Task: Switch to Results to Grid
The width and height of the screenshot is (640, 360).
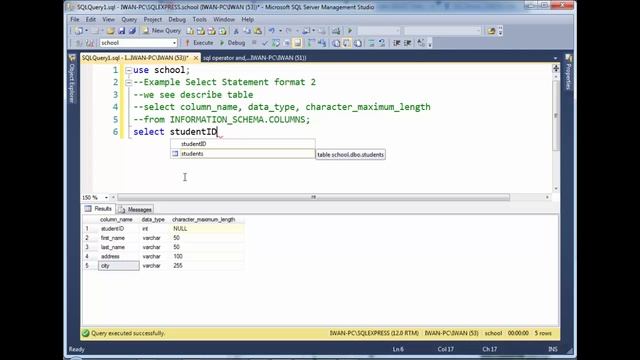Action: coord(347,43)
